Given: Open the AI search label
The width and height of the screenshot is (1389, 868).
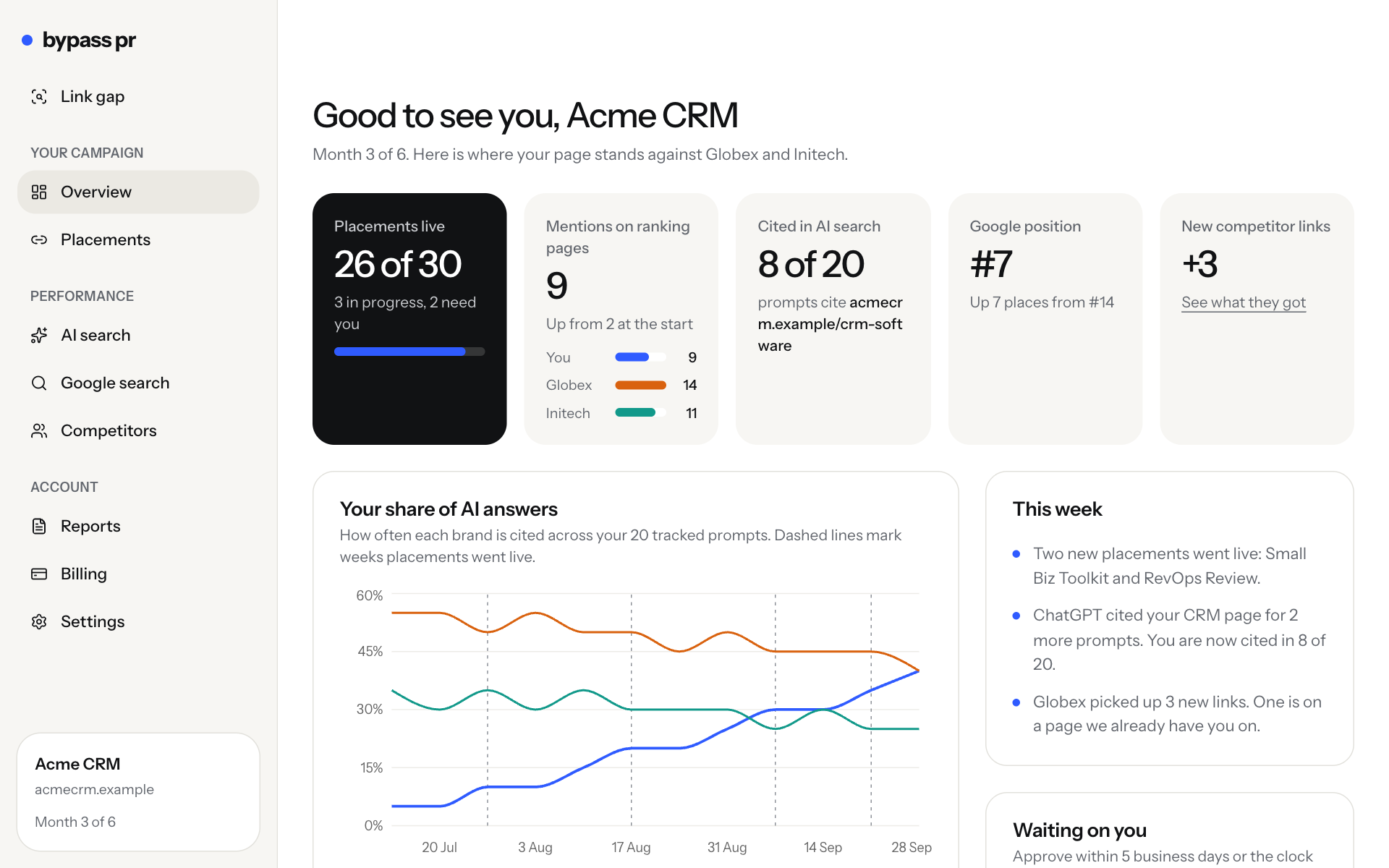Looking at the screenshot, I should pos(95,335).
